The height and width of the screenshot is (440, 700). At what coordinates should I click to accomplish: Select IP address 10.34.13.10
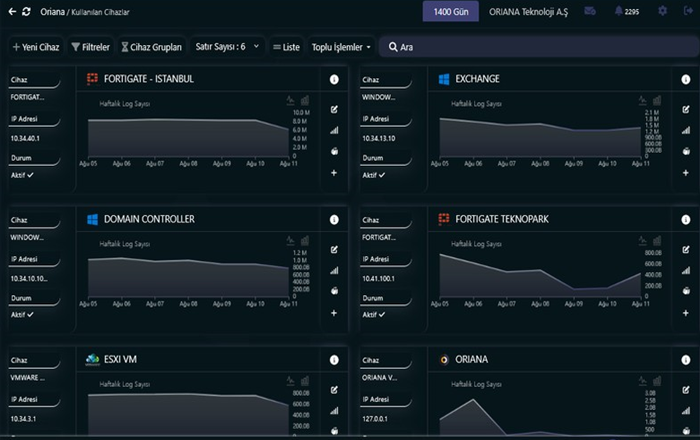(379, 138)
